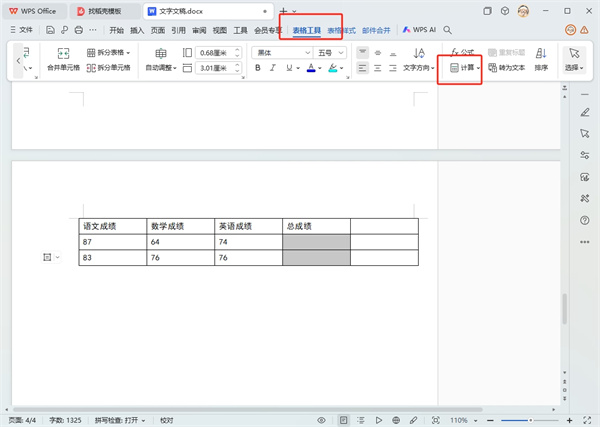Click the Formula (公式) button

(x=462, y=52)
